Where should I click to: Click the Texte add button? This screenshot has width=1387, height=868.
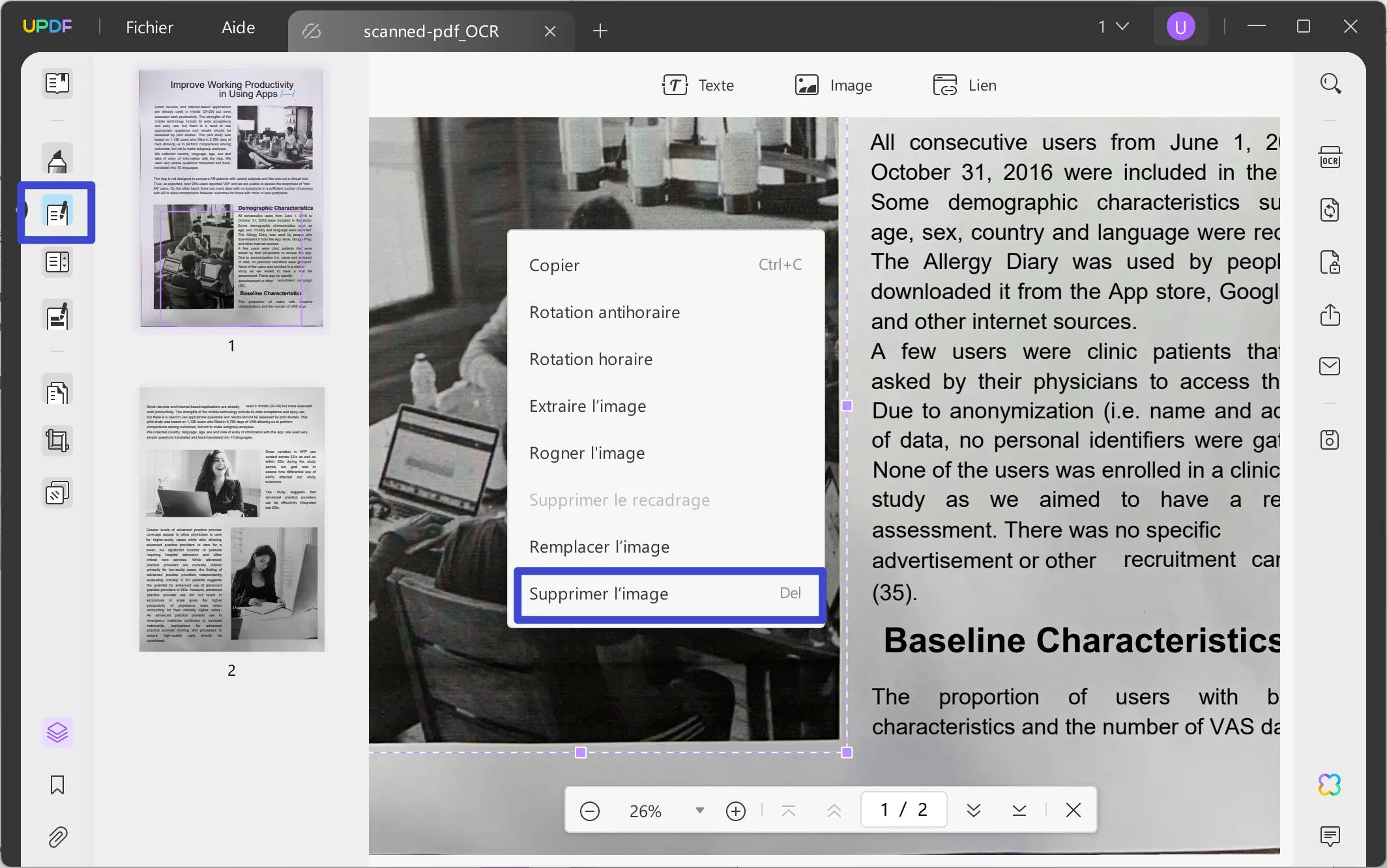coord(698,85)
